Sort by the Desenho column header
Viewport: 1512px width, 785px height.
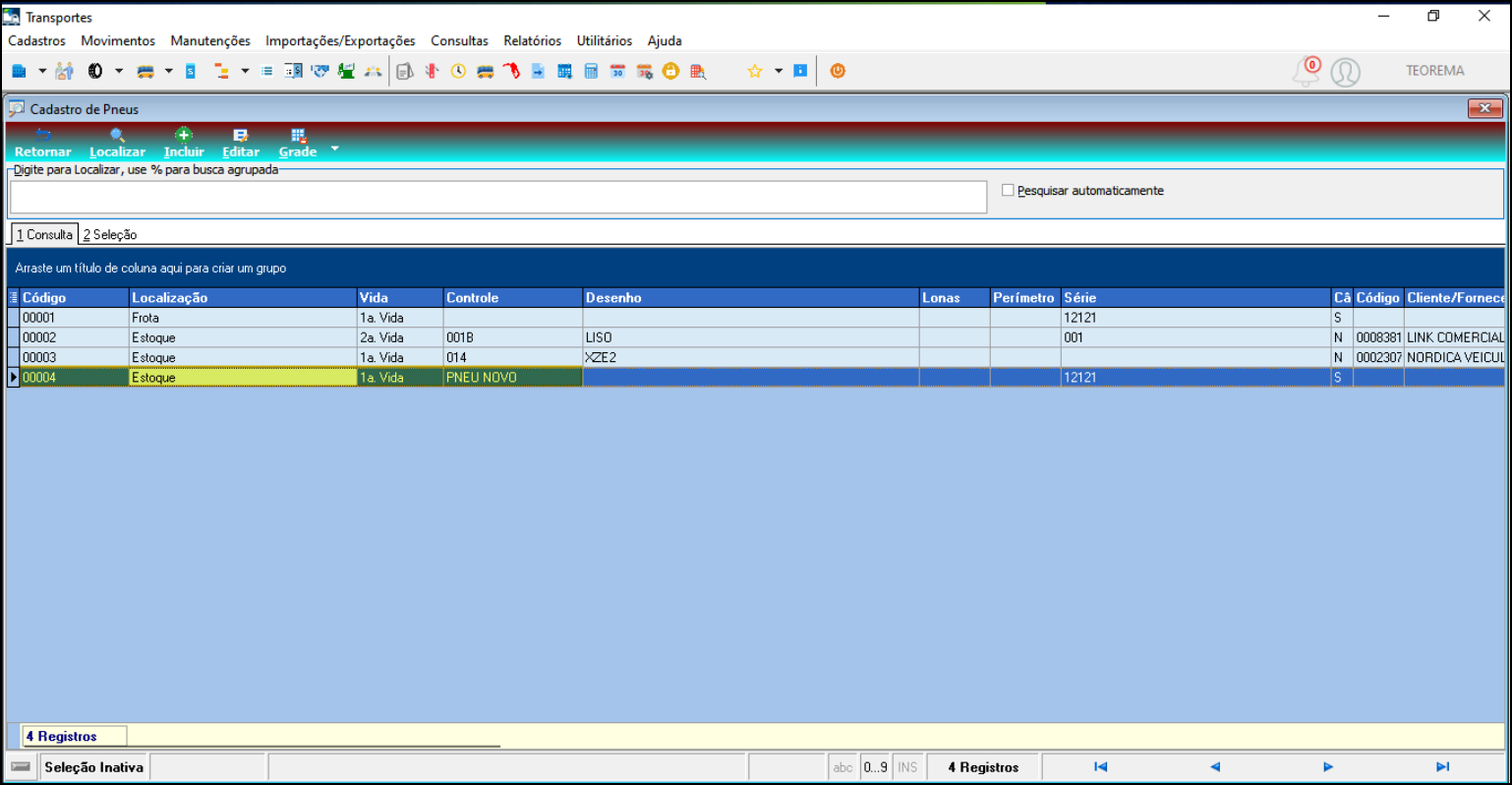pyautogui.click(x=751, y=297)
